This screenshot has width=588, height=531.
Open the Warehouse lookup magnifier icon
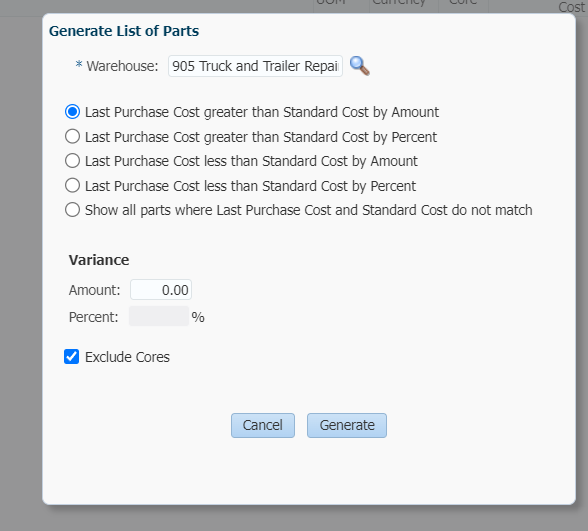[x=360, y=66]
